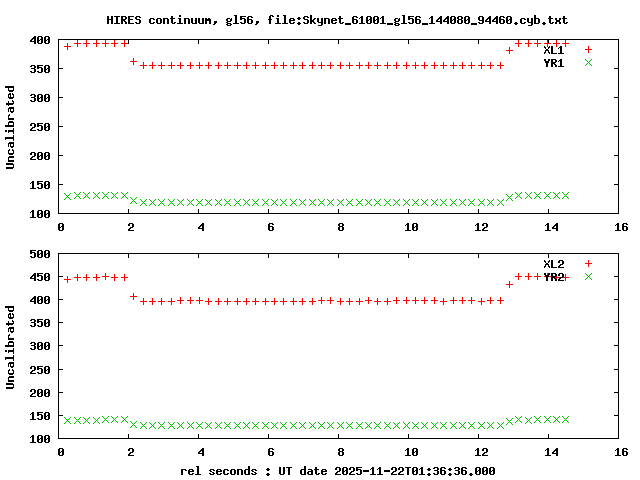Click the 0 x-axis tick under top plot
This screenshot has height=480, width=640.
click(x=61, y=227)
